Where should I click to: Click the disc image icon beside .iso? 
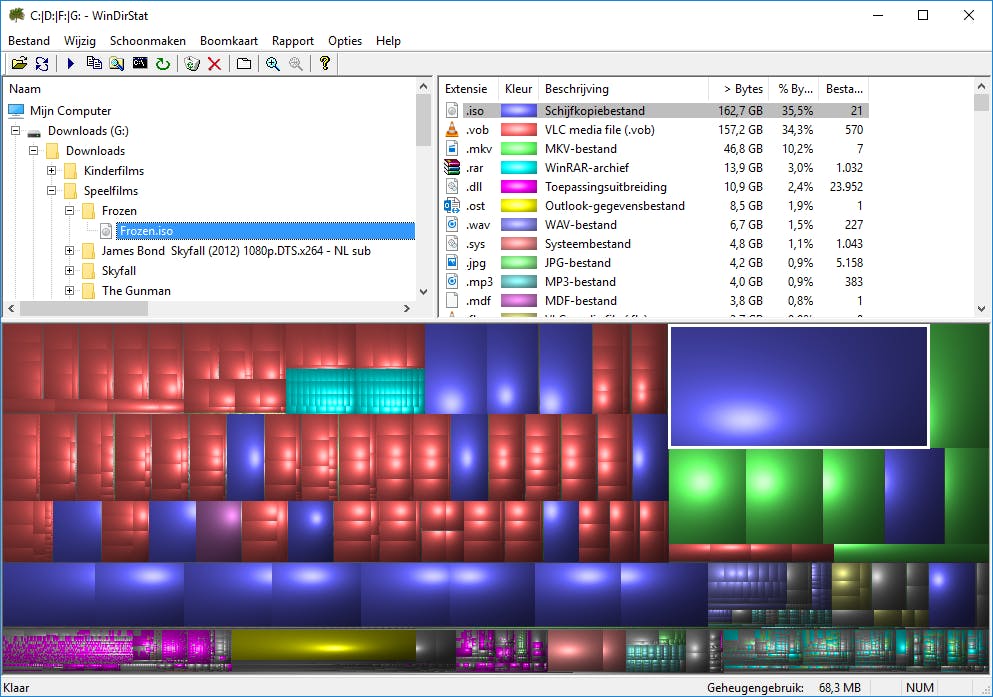coord(452,110)
